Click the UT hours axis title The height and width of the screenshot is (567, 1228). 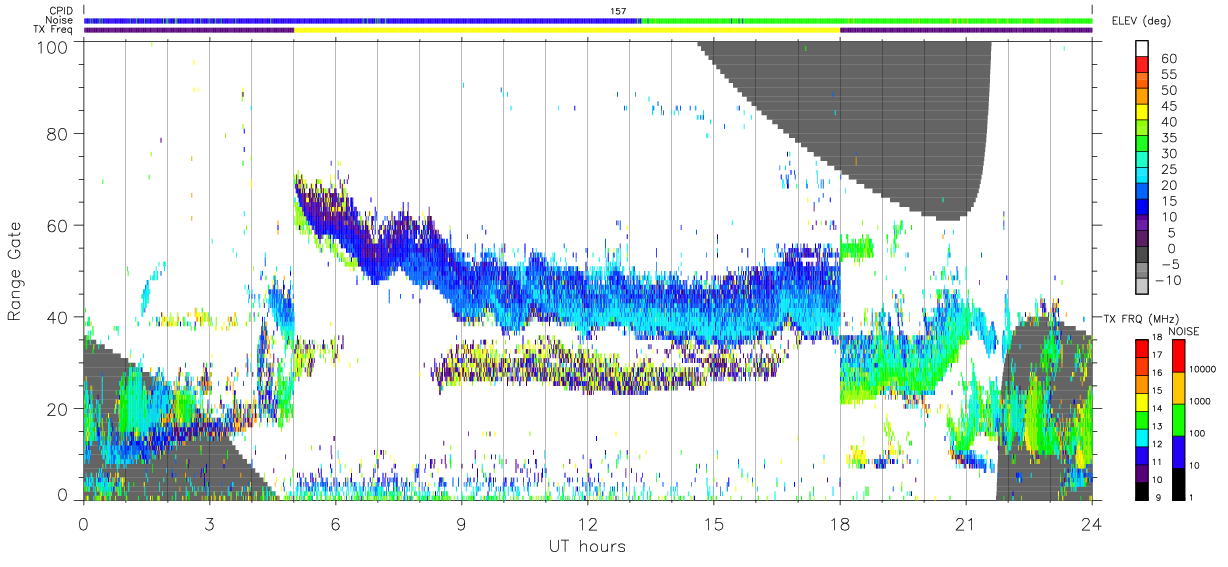[587, 547]
